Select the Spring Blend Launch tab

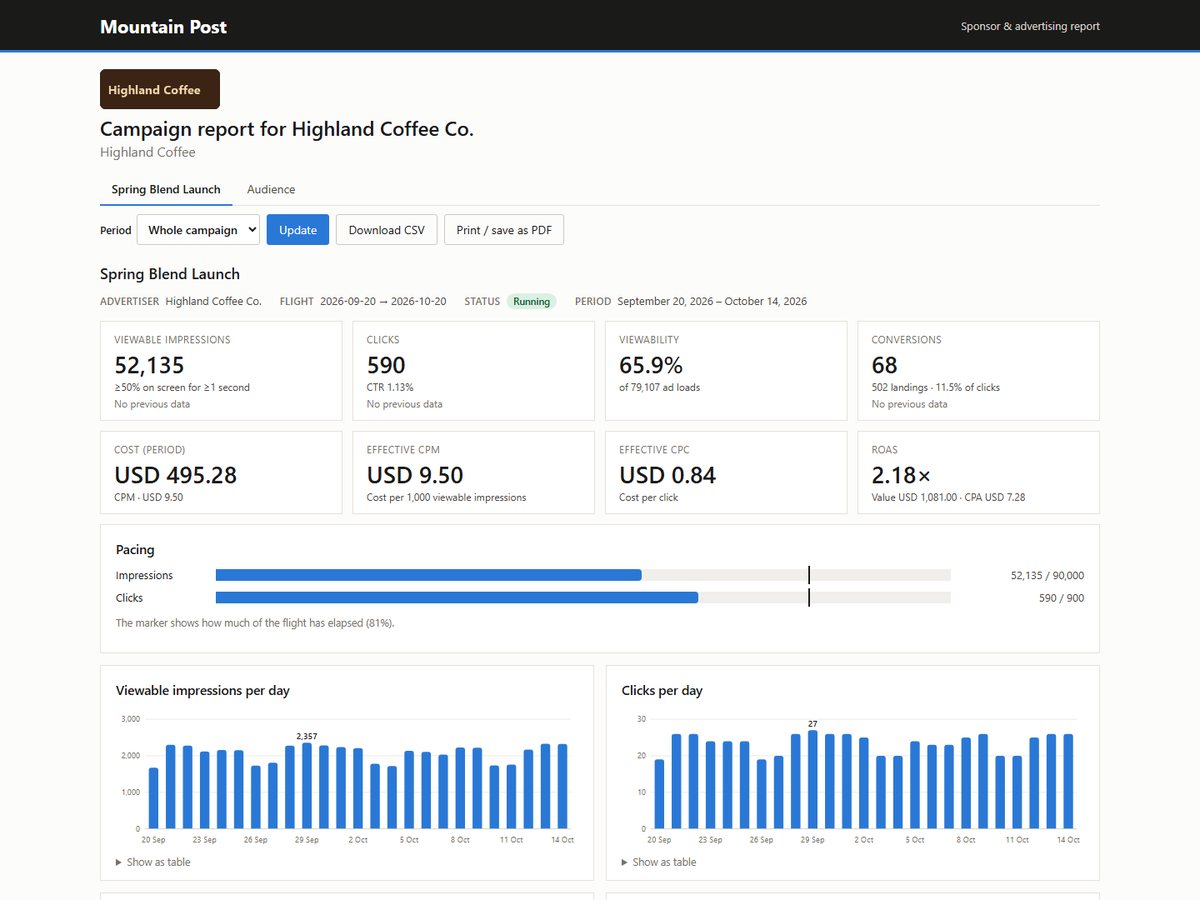pyautogui.click(x=166, y=189)
